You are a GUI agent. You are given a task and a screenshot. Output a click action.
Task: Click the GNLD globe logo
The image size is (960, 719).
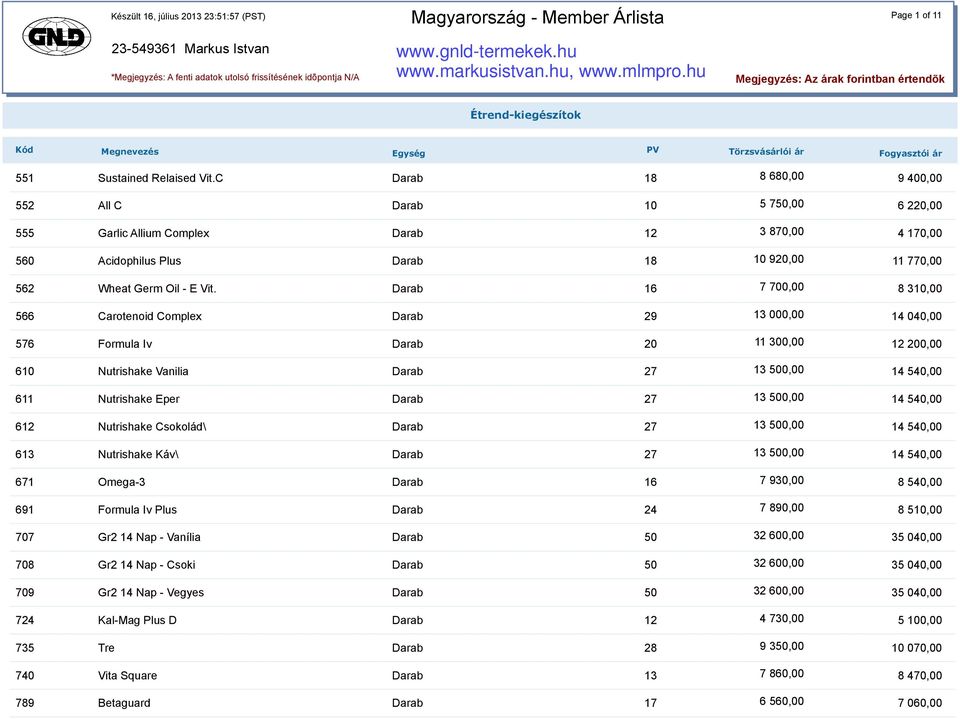tap(57, 37)
